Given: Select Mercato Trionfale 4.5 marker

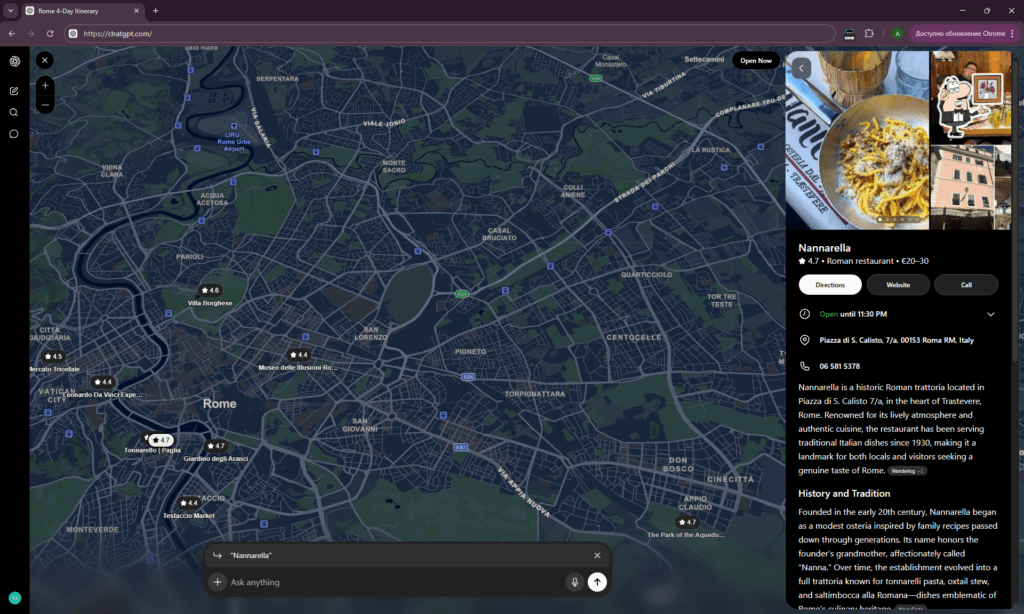Looking at the screenshot, I should click(53, 357).
